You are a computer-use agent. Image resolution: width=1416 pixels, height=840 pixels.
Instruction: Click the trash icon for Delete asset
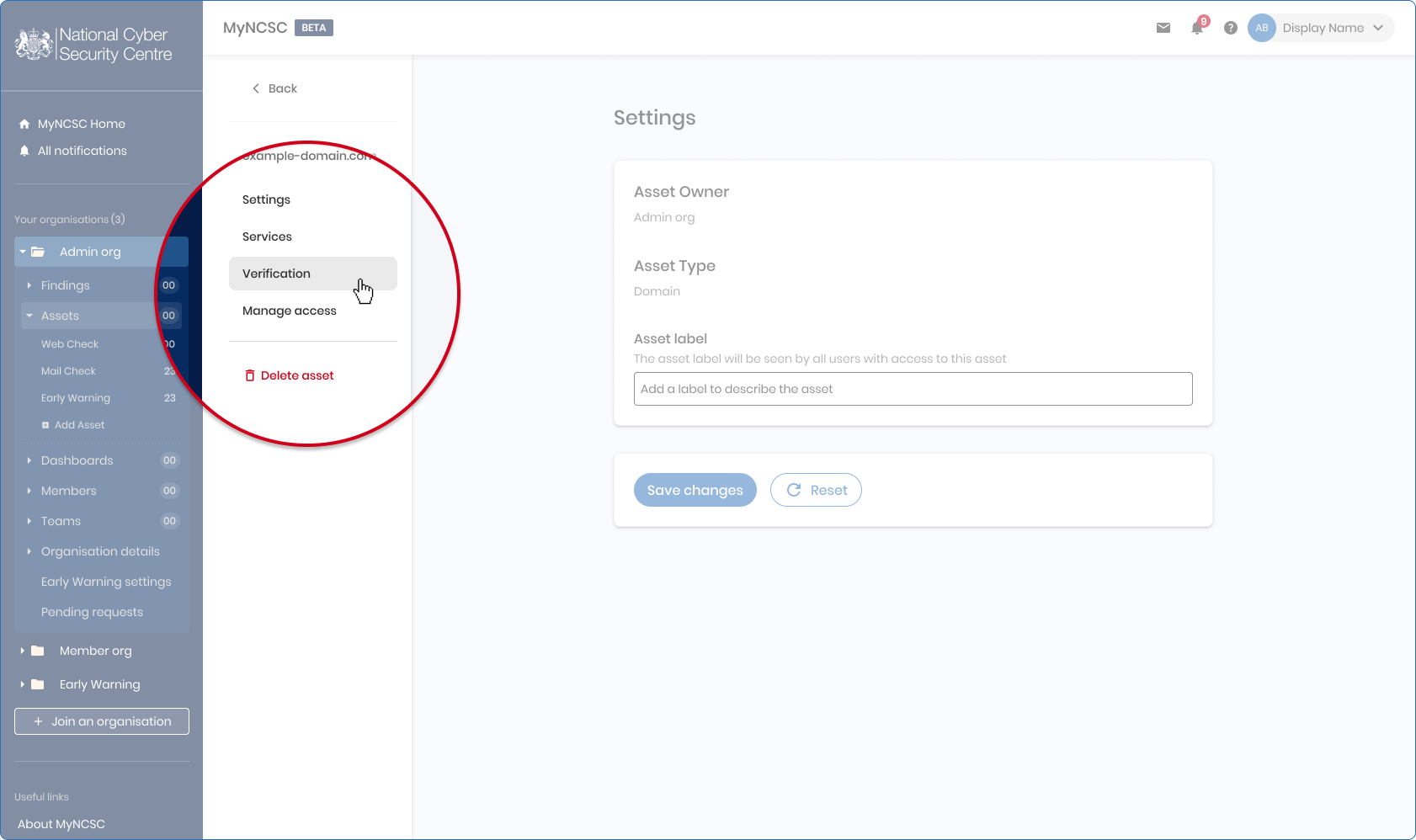(x=250, y=375)
